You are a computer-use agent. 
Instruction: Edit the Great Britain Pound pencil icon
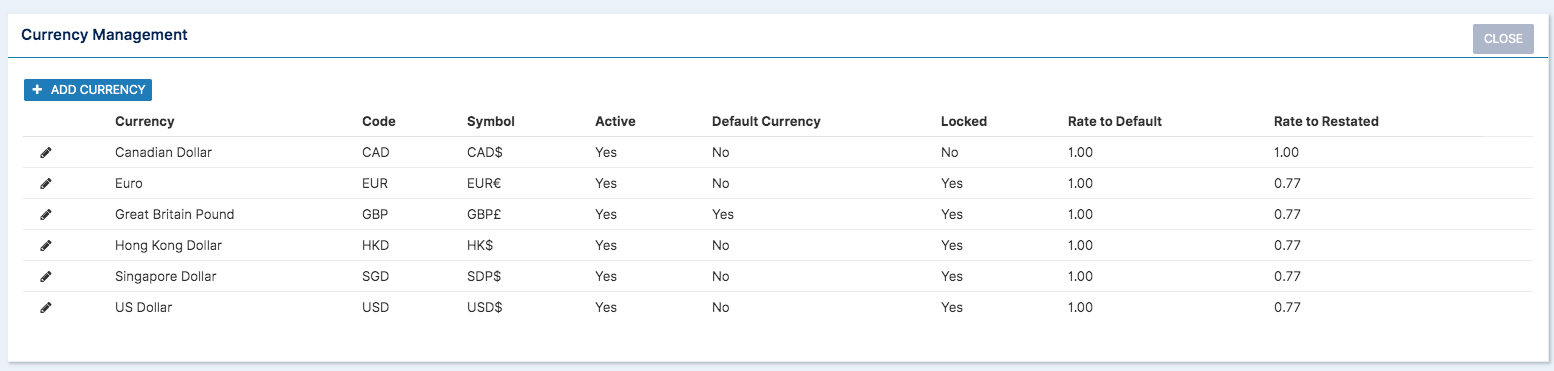[46, 215]
